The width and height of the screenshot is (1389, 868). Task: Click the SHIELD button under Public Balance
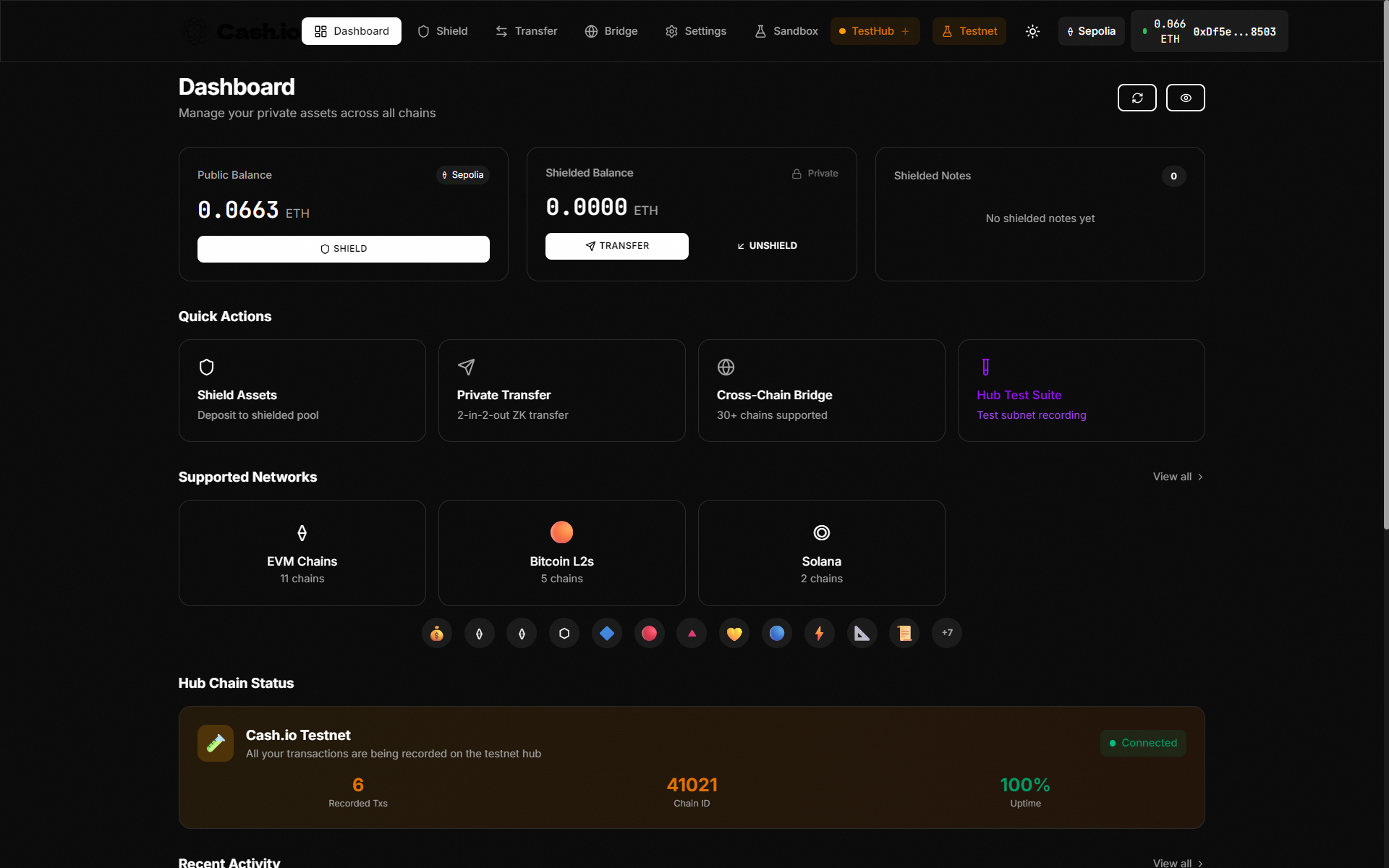click(344, 249)
